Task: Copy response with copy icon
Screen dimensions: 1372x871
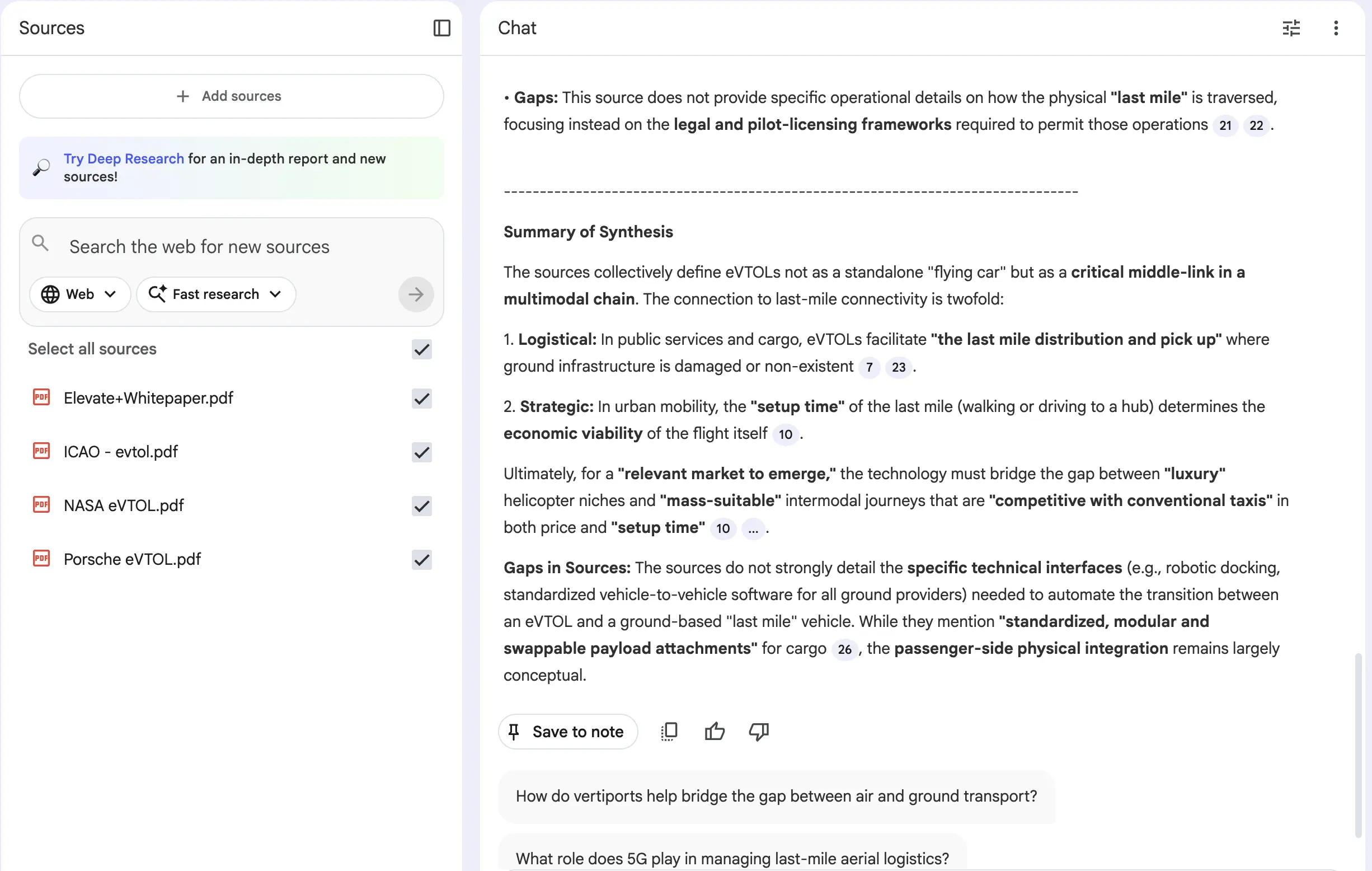Action: click(x=669, y=732)
